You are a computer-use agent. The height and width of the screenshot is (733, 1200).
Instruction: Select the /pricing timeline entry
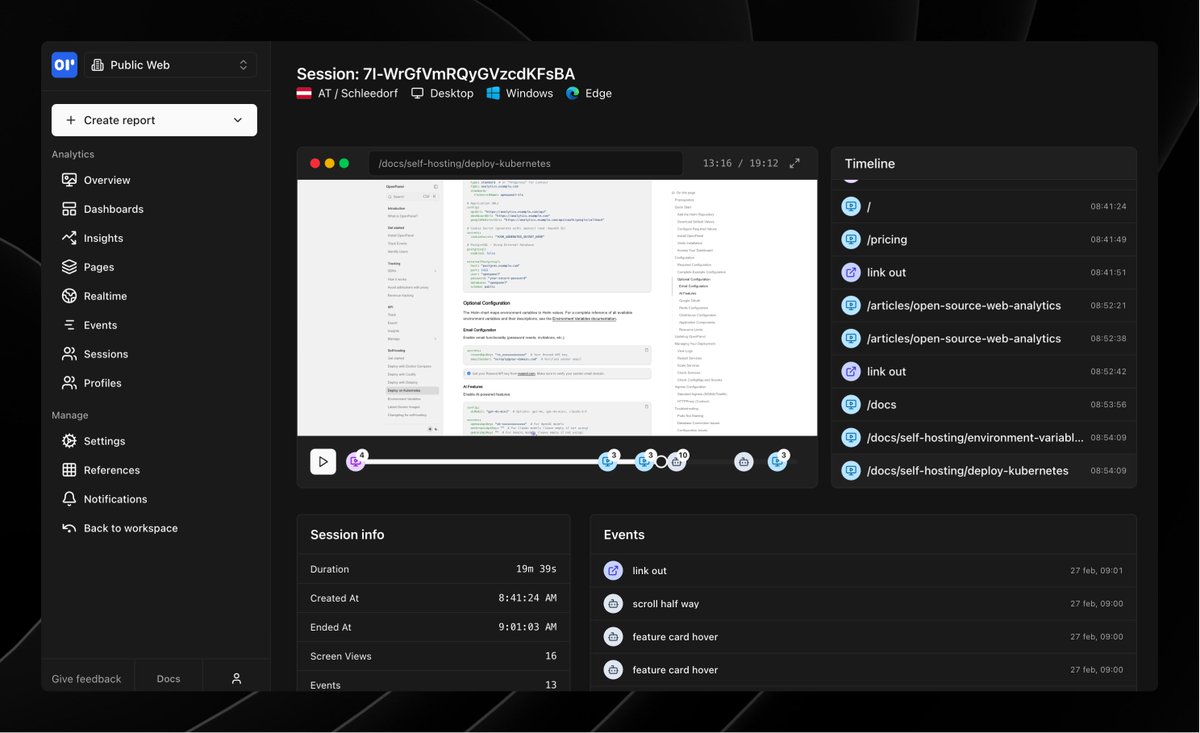[x=984, y=239]
